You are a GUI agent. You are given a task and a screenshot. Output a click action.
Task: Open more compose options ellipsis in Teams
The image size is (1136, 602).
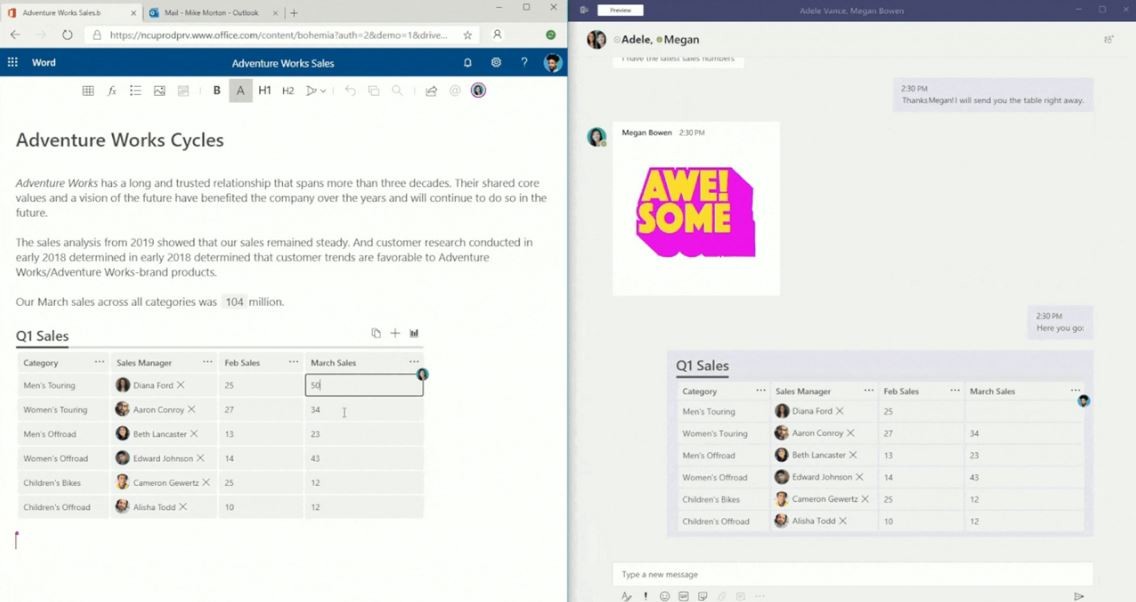tap(759, 595)
